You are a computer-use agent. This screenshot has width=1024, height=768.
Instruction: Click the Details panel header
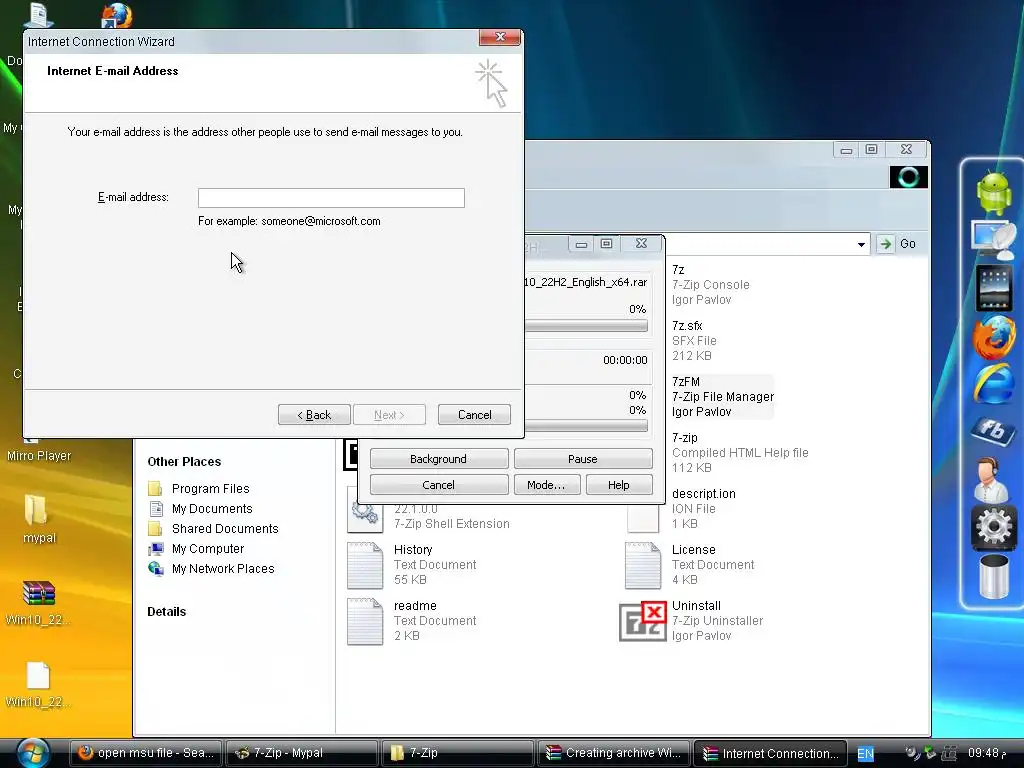(167, 611)
